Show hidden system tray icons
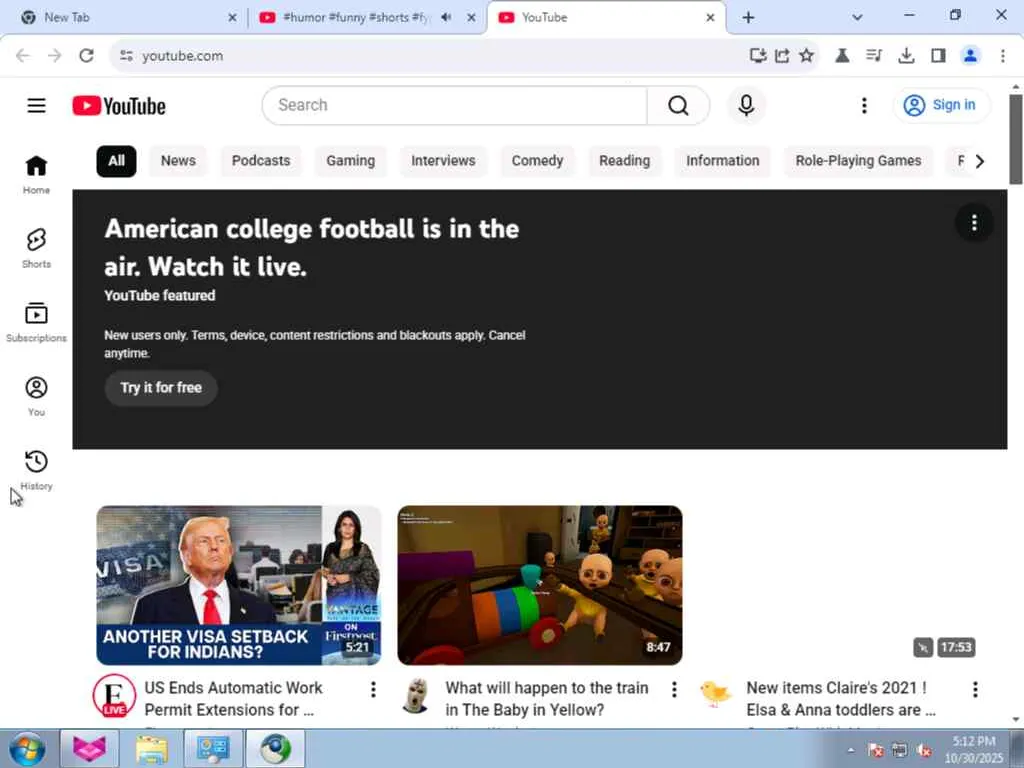 coord(851,750)
